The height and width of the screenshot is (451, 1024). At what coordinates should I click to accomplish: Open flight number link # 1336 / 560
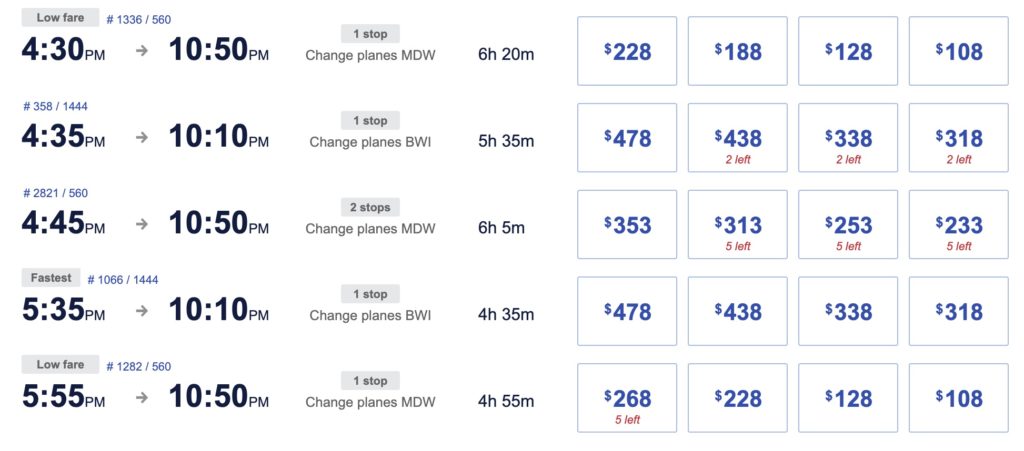click(x=138, y=19)
